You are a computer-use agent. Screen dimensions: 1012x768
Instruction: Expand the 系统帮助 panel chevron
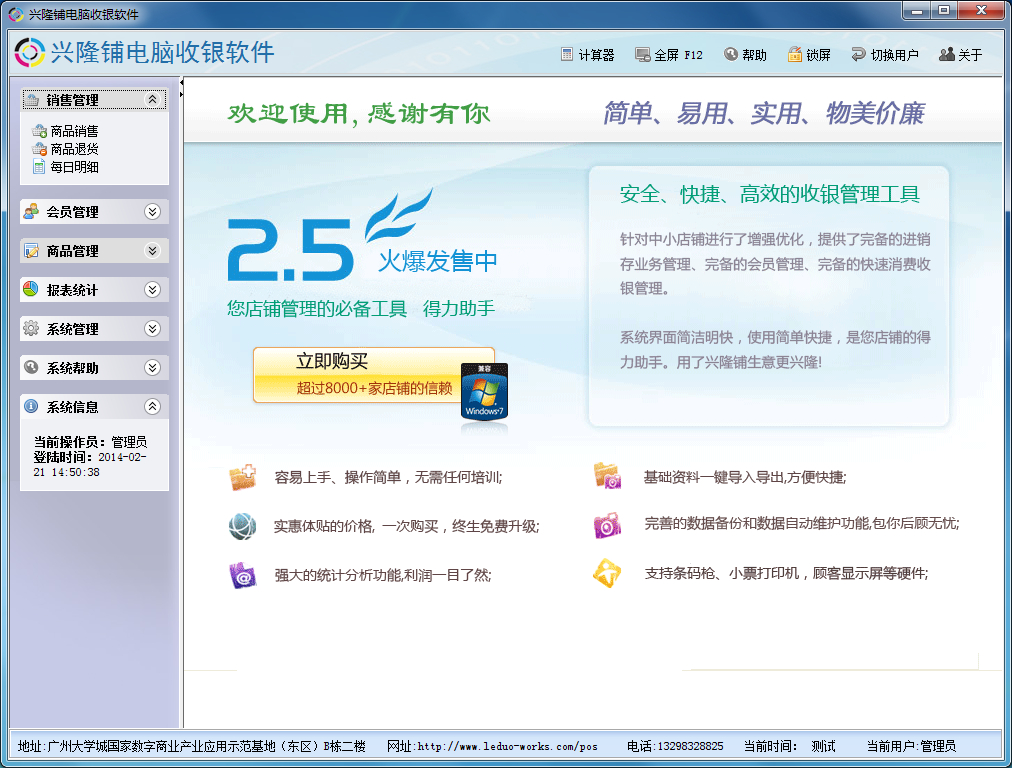click(152, 367)
